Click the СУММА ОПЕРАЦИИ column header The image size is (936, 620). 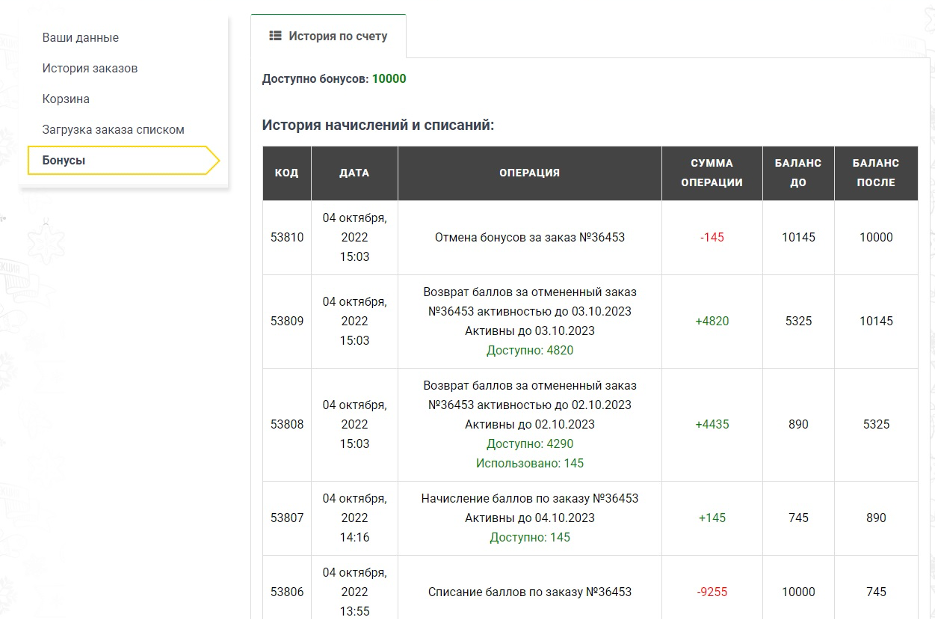pos(712,173)
